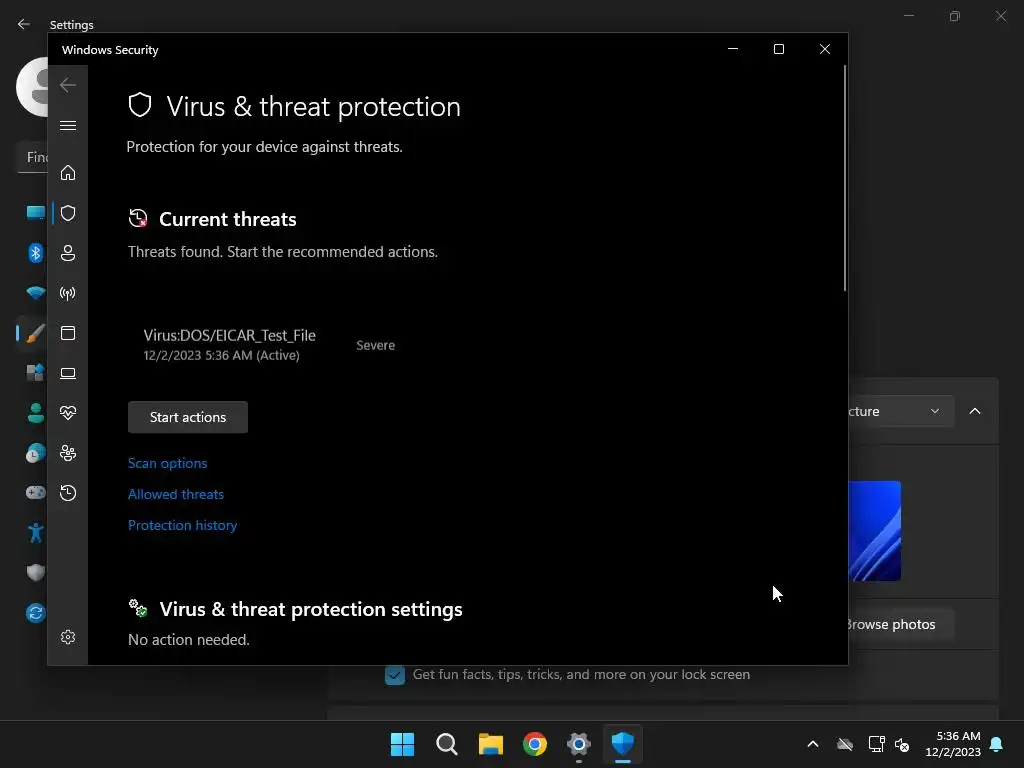The image size is (1024, 768).
Task: Click the Windows Security vertical scrollbar
Action: [844, 178]
